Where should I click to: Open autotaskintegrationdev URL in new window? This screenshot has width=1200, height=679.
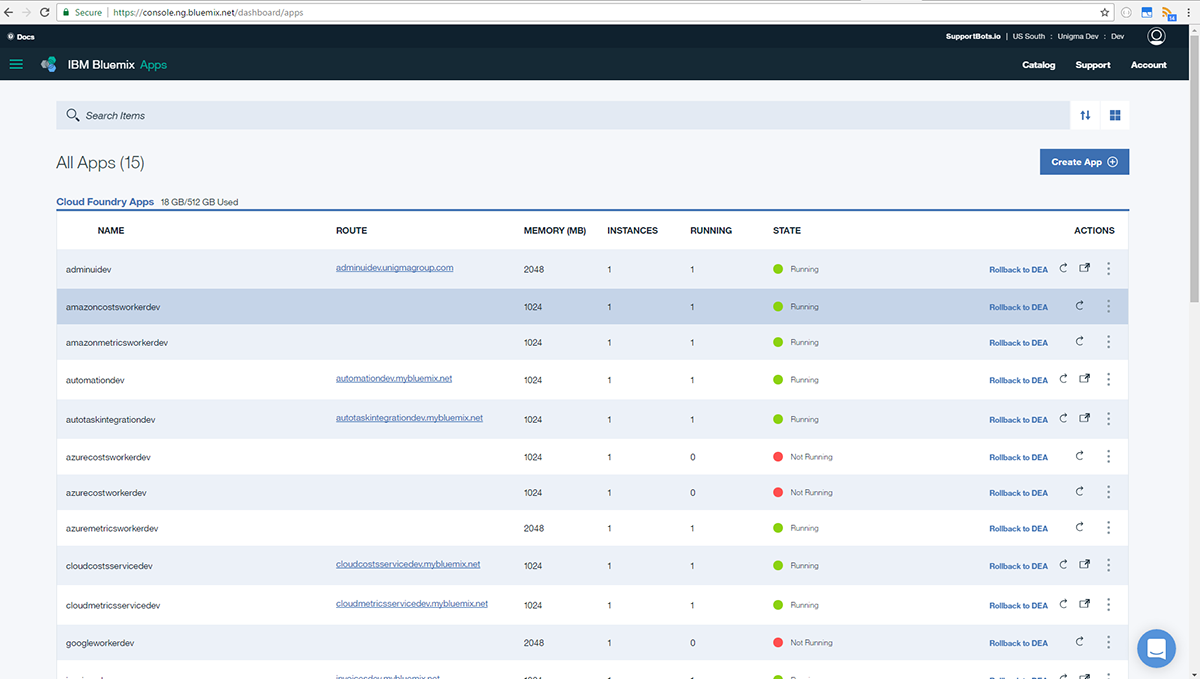(1085, 419)
